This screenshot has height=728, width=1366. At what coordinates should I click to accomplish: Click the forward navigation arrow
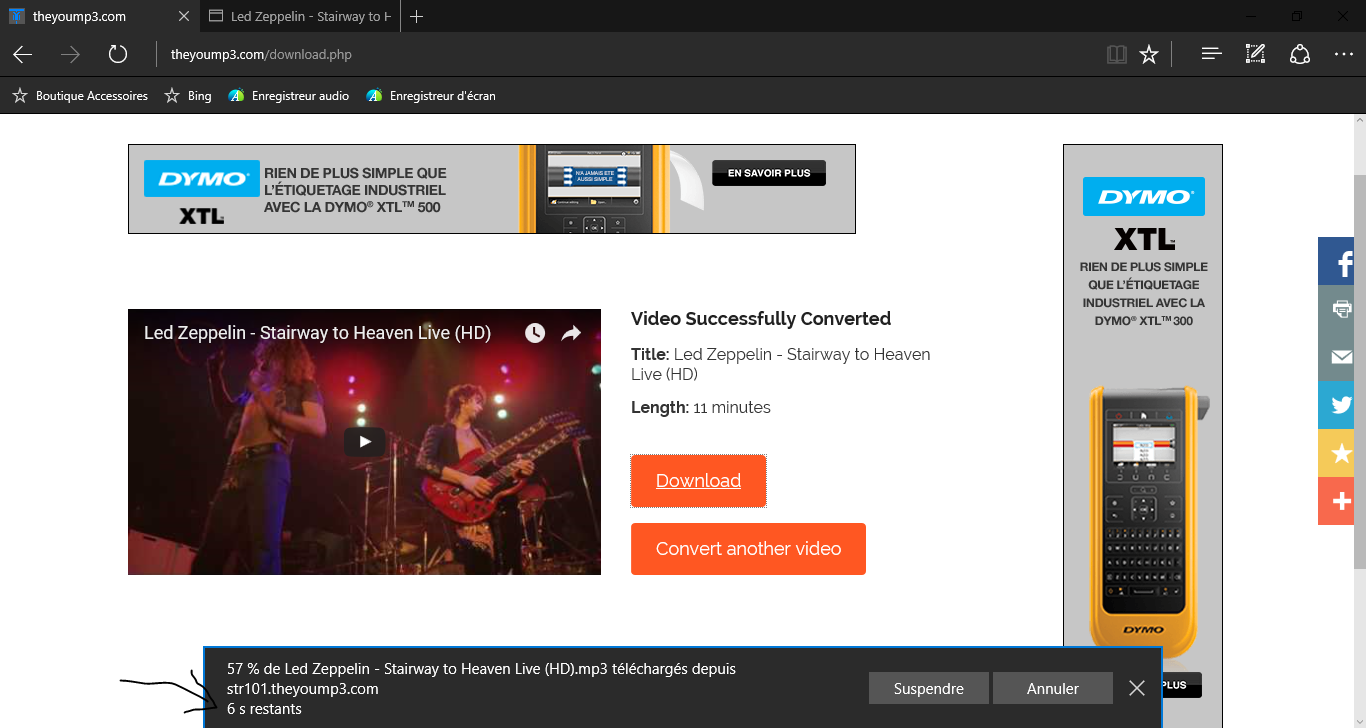click(70, 54)
